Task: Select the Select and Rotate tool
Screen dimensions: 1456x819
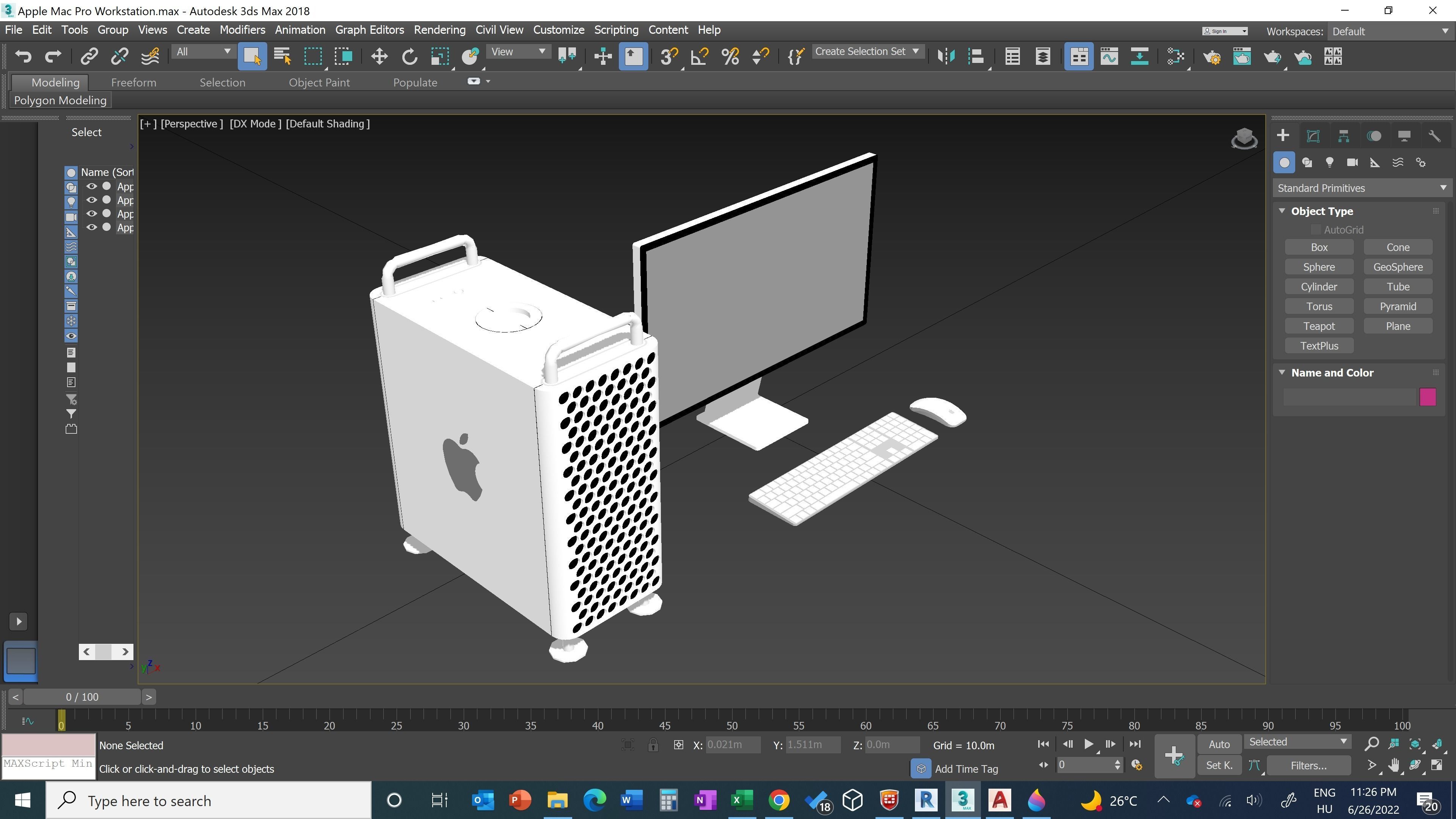Action: 409,56
